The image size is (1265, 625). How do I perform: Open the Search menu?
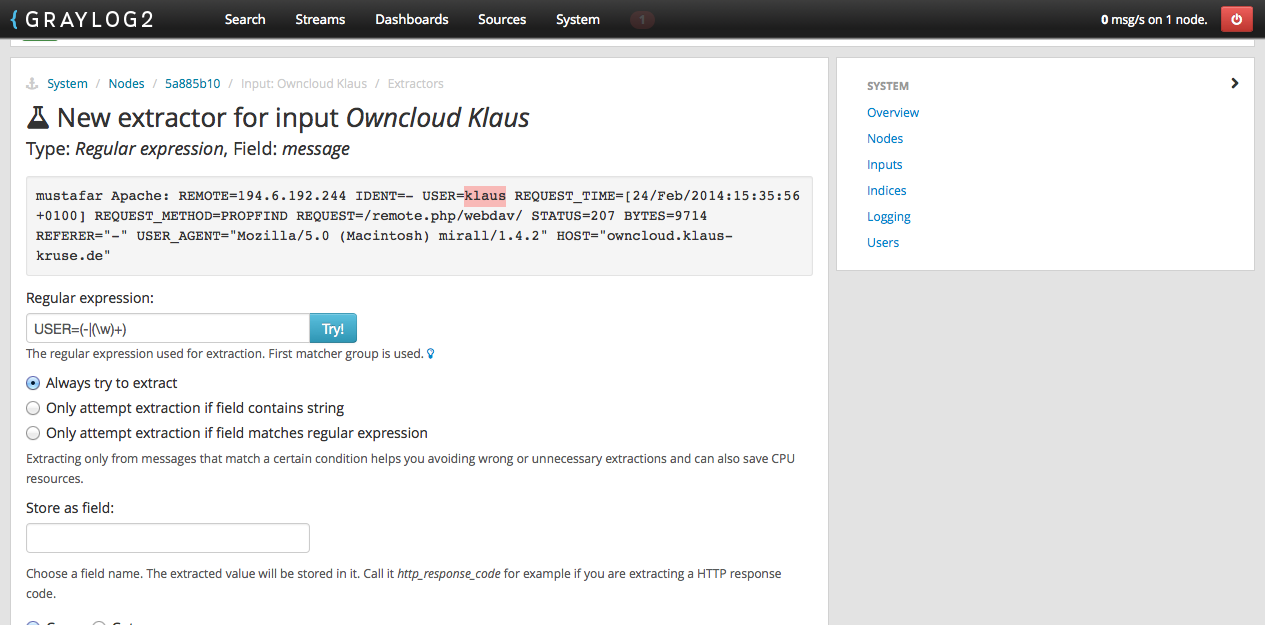245,19
